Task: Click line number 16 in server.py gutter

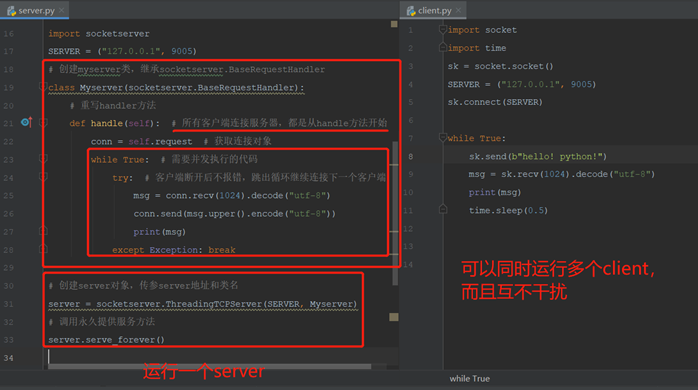Action: click(8, 34)
